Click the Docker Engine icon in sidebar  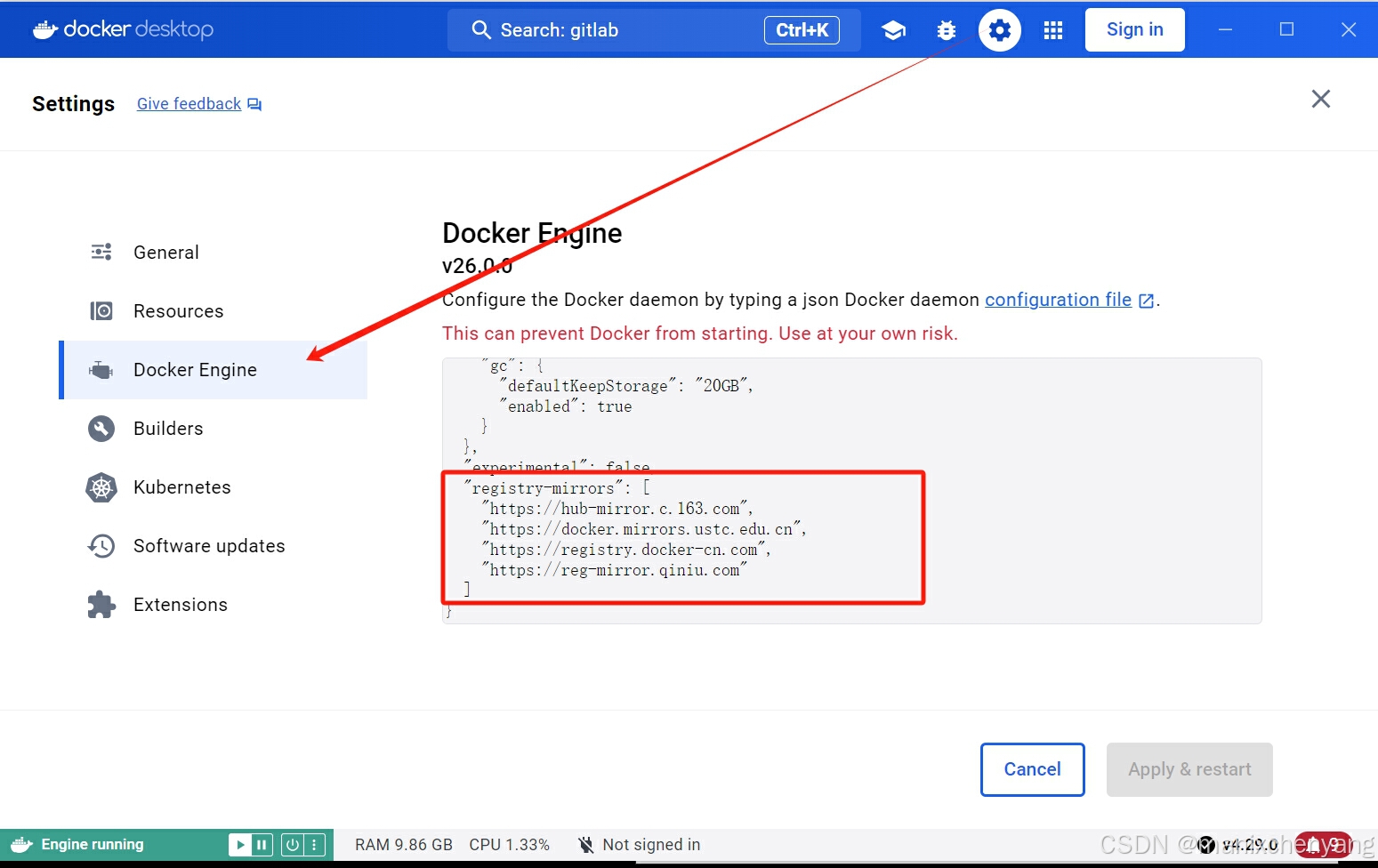pyautogui.click(x=101, y=370)
